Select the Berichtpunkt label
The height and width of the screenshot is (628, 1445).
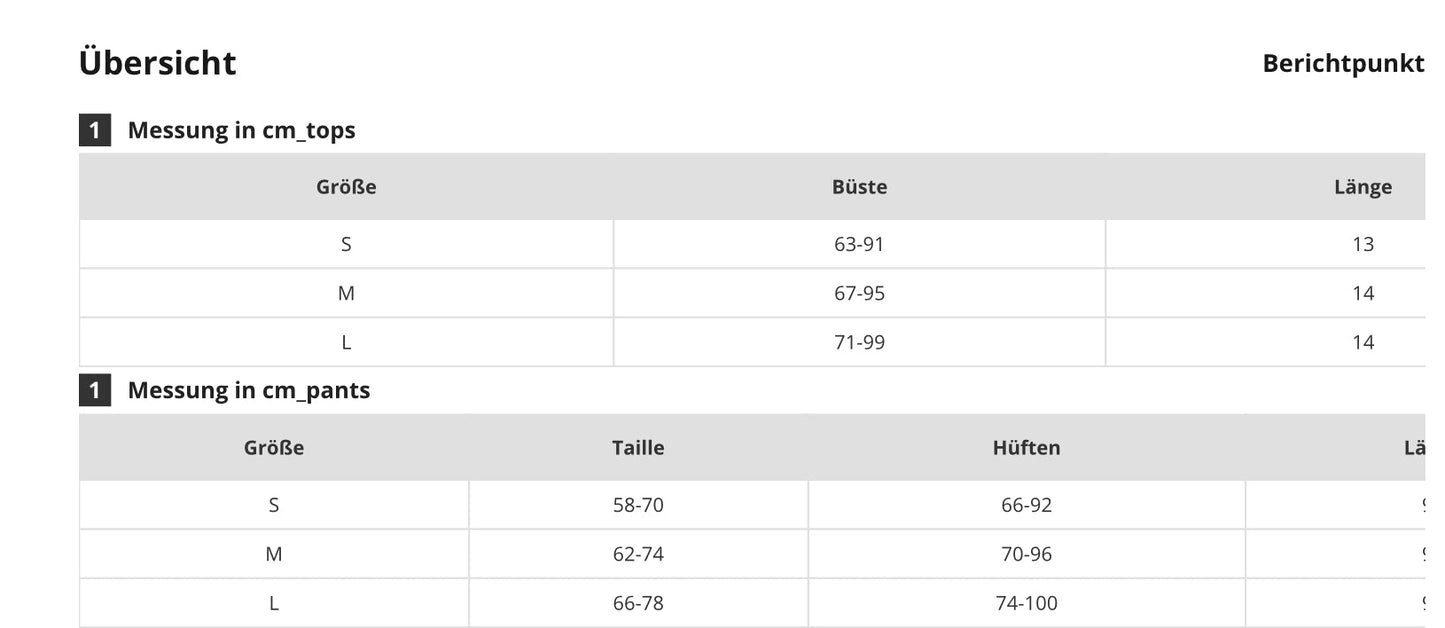coord(1342,63)
